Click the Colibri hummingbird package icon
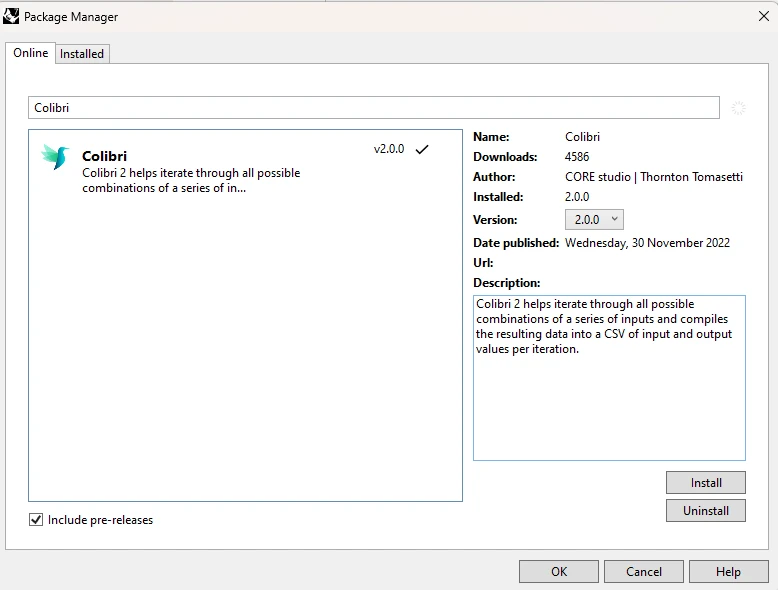This screenshot has width=778, height=590. click(55, 156)
